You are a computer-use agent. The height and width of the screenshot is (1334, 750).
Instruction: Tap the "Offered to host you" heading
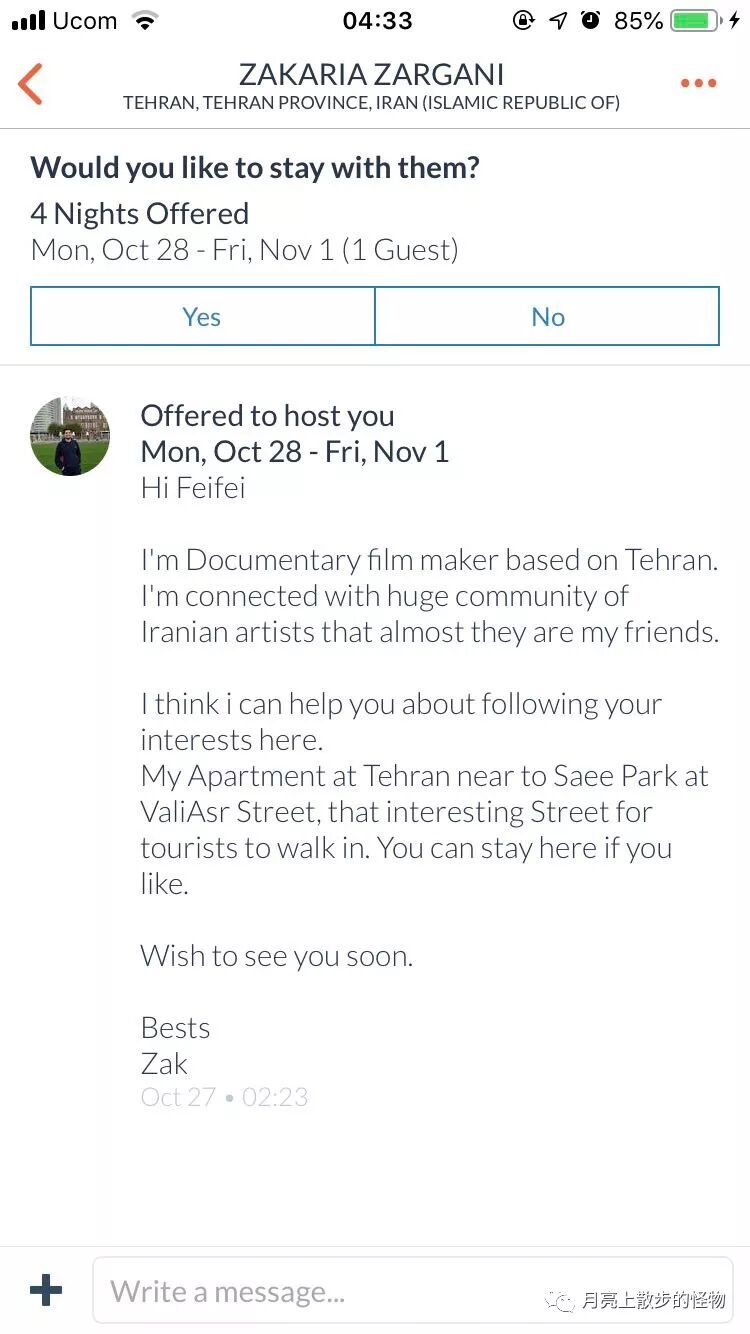click(x=267, y=416)
